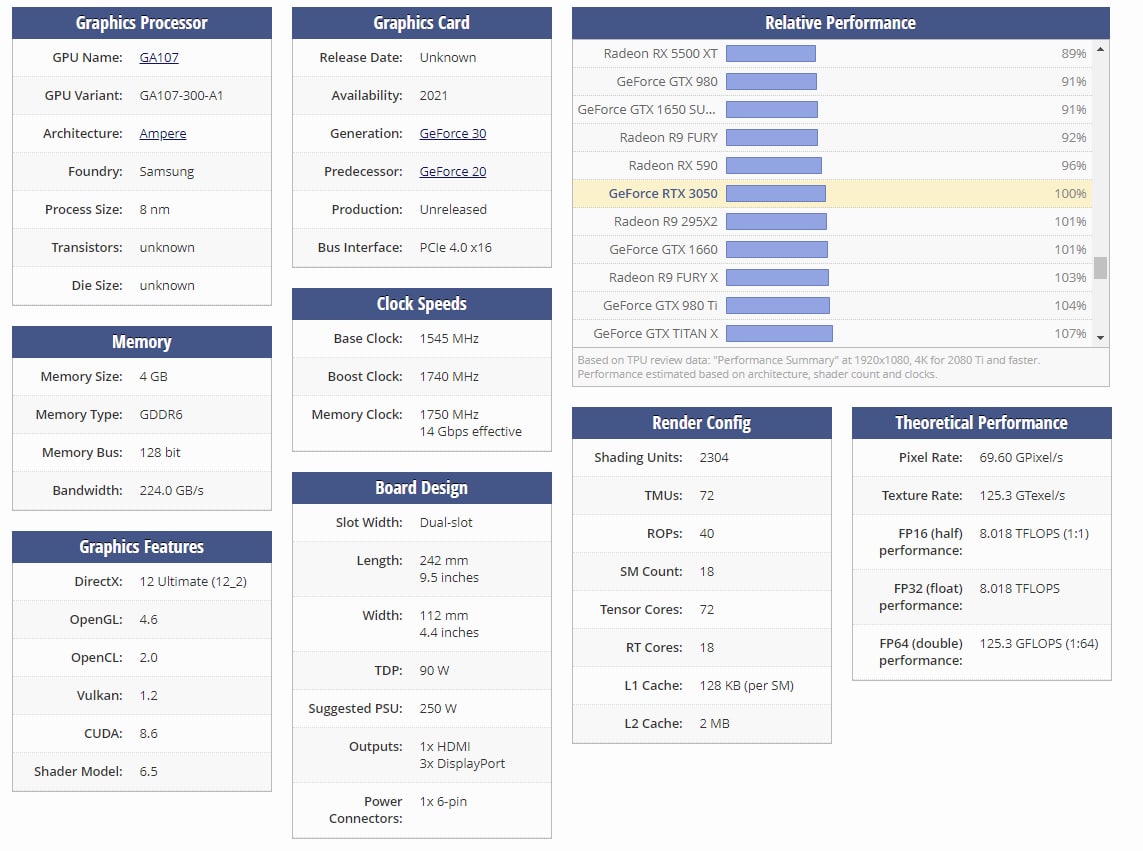Select Radeon R9 FURY X entry
Image resolution: width=1143 pixels, height=851 pixels.
coord(832,277)
